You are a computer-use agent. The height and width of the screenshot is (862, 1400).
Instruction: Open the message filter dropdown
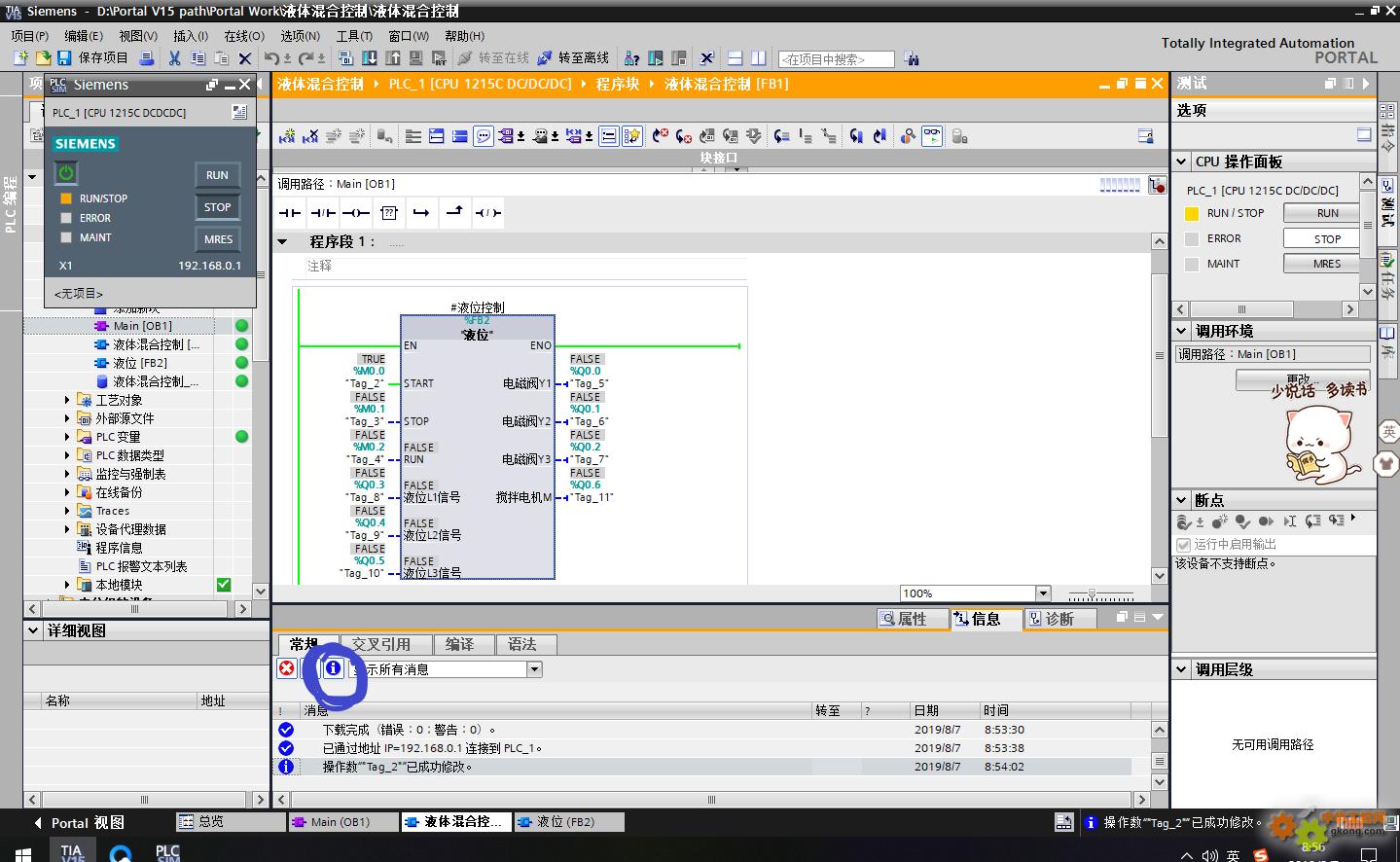(534, 669)
